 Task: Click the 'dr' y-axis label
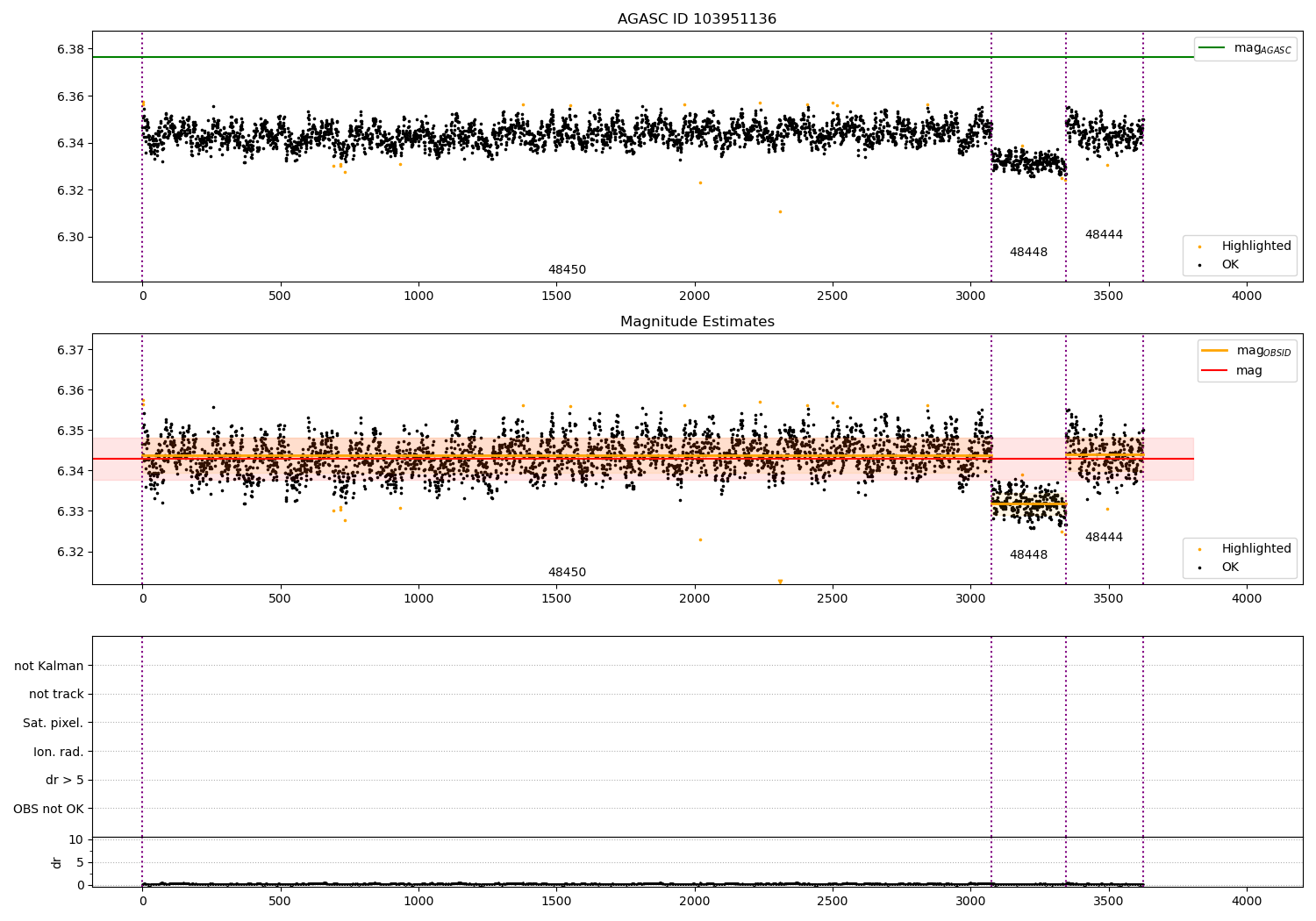click(x=57, y=862)
